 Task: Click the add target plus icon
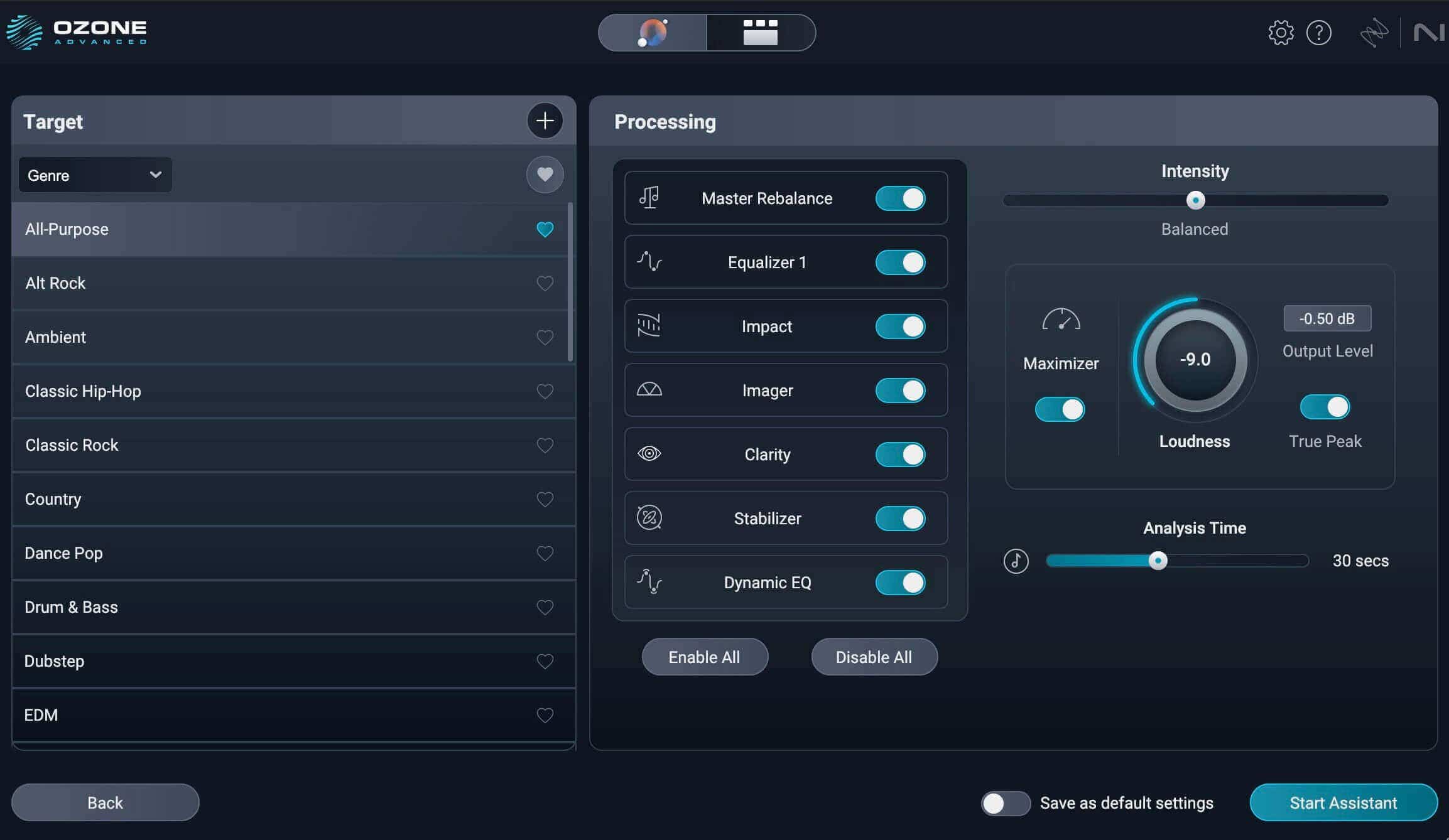pos(545,121)
